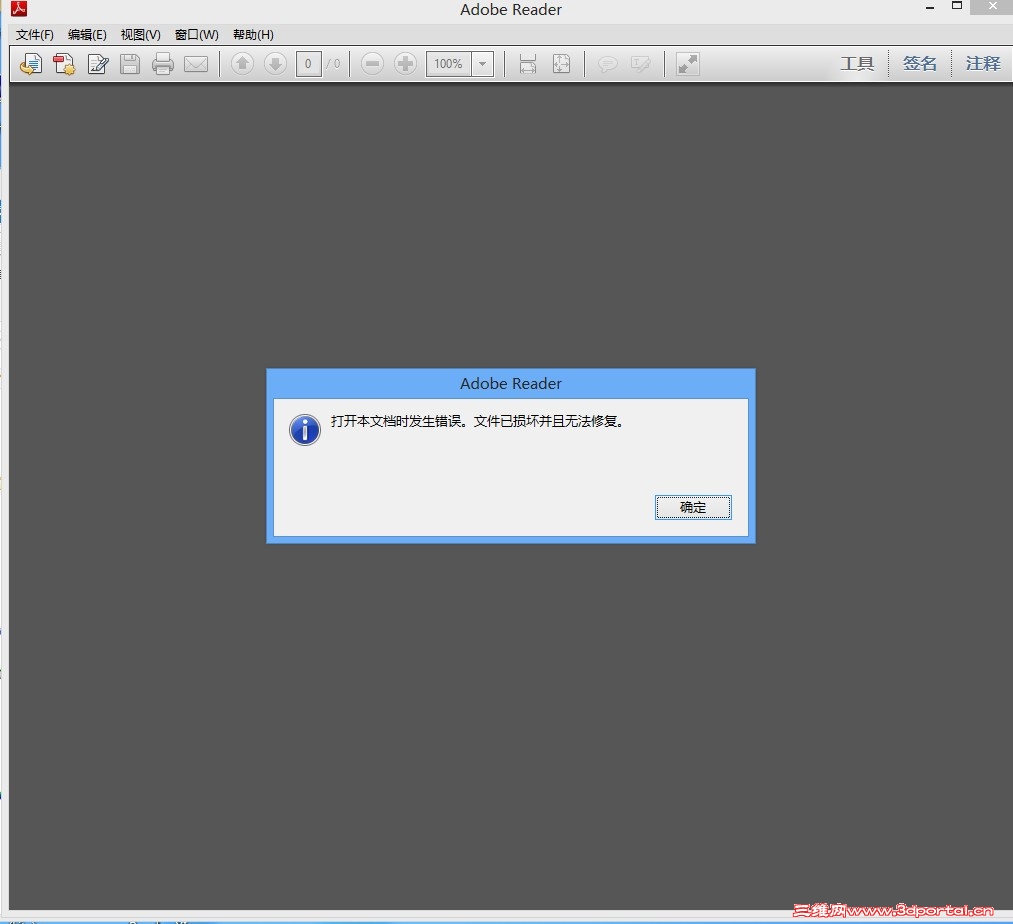Go to next page with down arrow
The width and height of the screenshot is (1013, 924).
click(275, 63)
